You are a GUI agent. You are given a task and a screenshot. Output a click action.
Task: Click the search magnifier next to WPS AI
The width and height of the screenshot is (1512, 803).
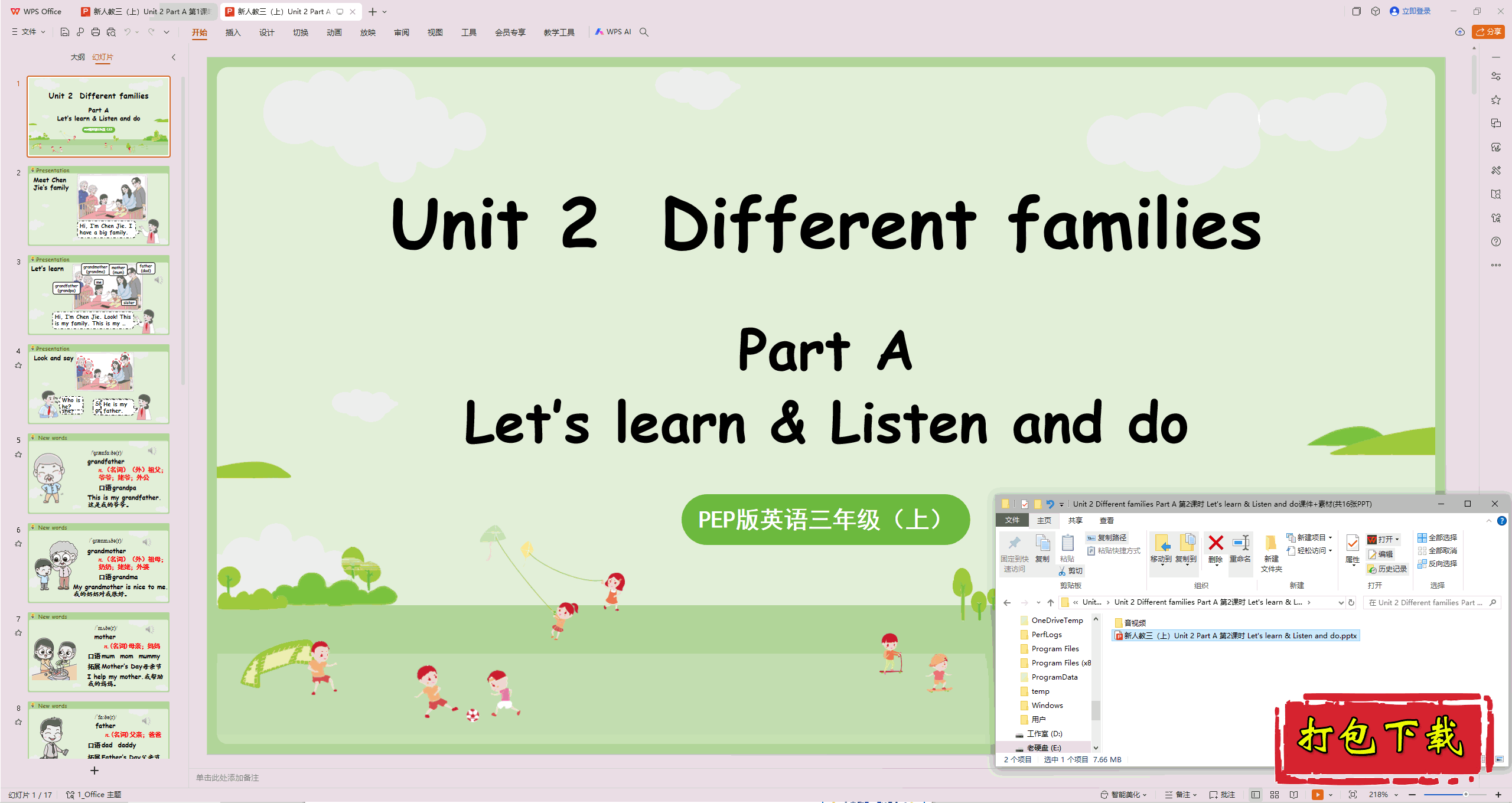tap(644, 32)
